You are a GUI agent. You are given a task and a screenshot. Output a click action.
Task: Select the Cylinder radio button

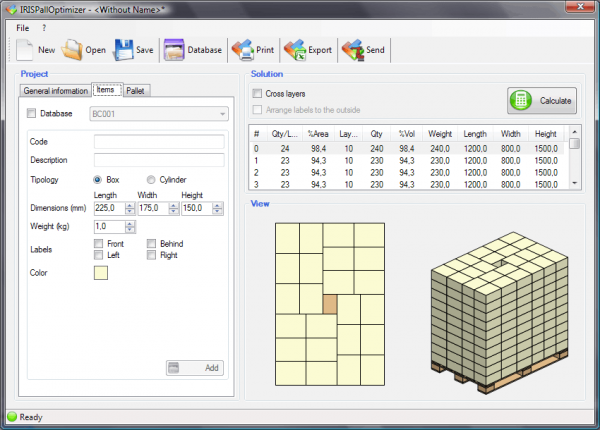click(x=151, y=180)
